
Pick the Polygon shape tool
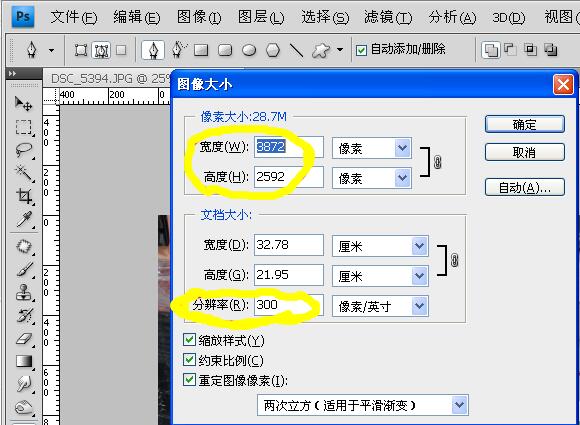(x=273, y=50)
